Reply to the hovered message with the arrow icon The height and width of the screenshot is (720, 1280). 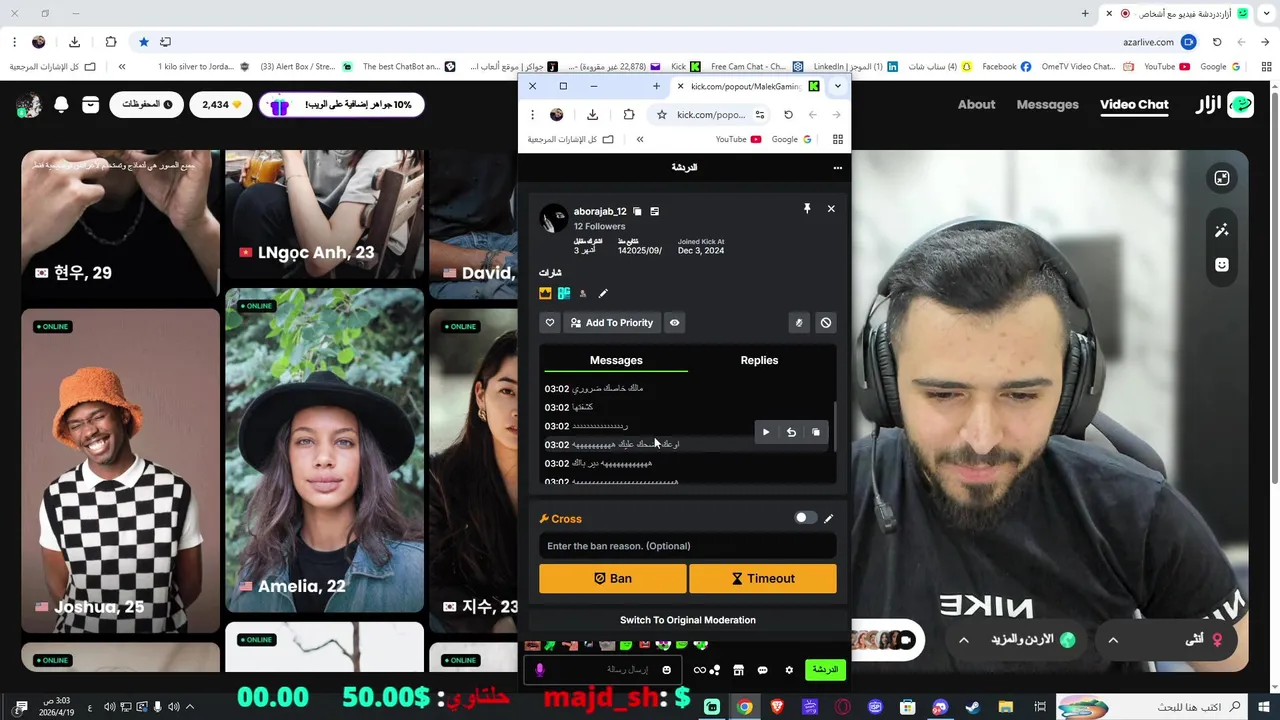[791, 433]
